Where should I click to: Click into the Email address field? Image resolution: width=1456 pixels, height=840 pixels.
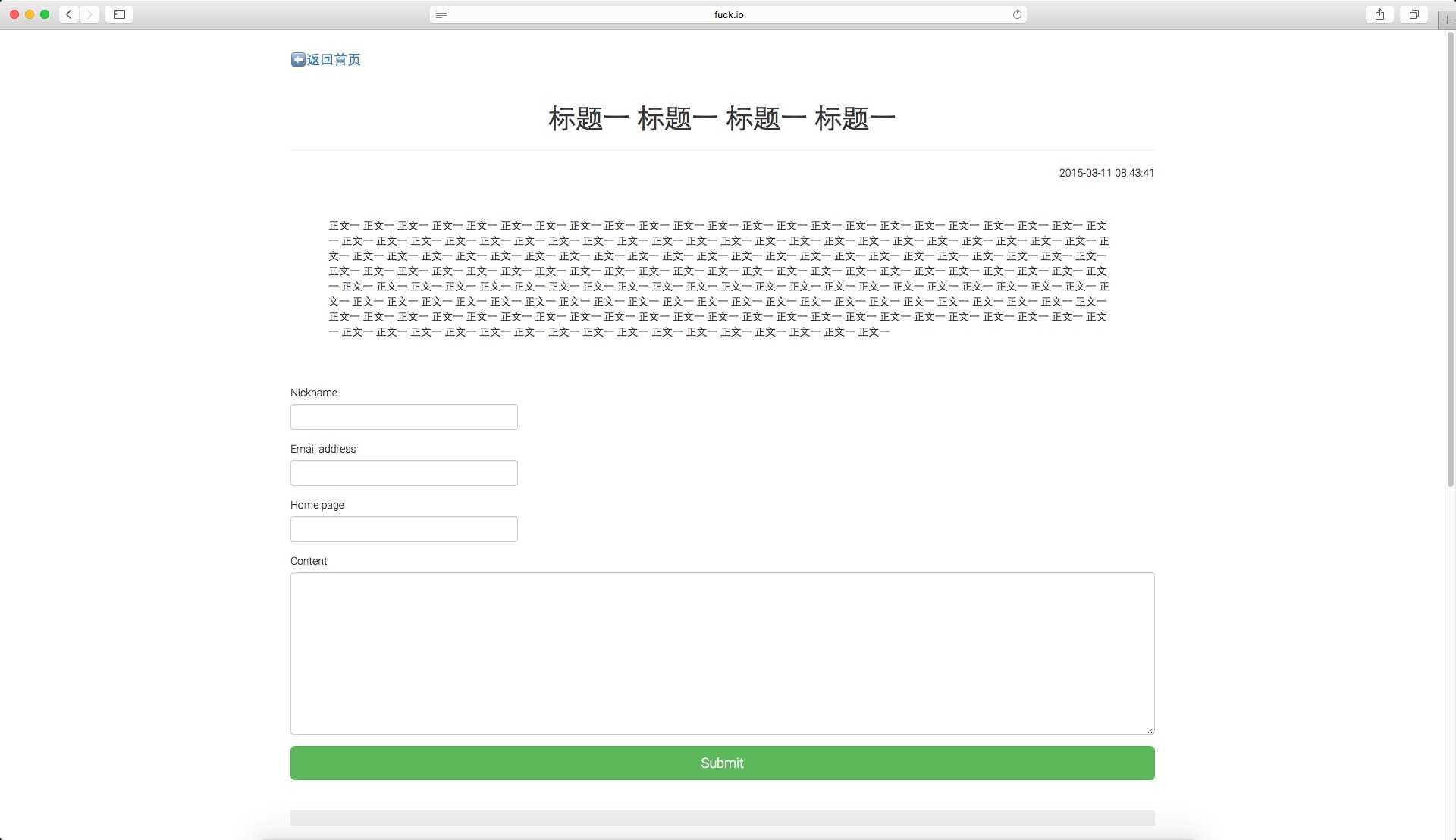[x=403, y=473]
